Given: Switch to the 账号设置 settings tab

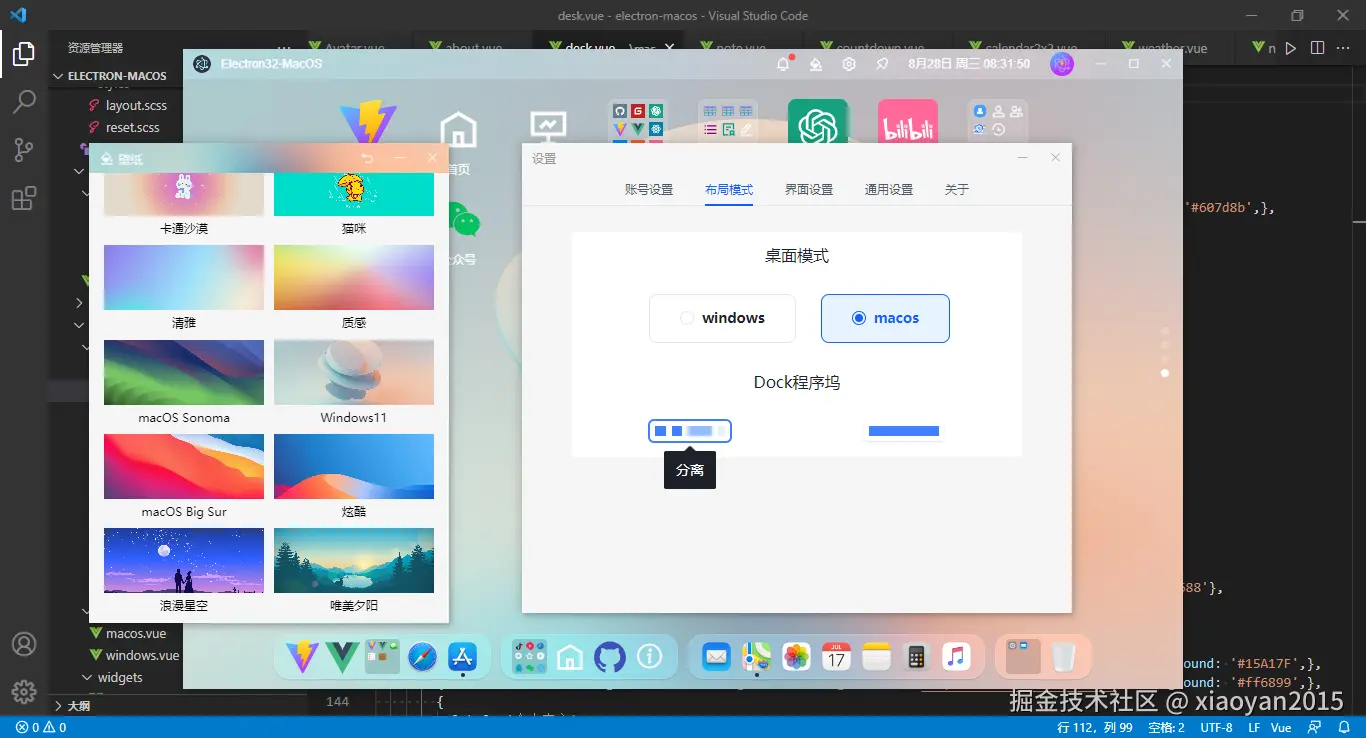Looking at the screenshot, I should coord(648,188).
